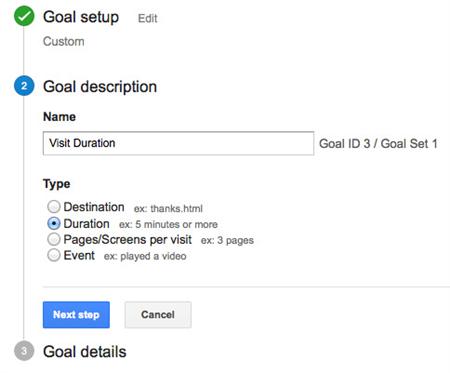This screenshot has width=450, height=373.
Task: Click the Event option label text
Action: point(79,256)
